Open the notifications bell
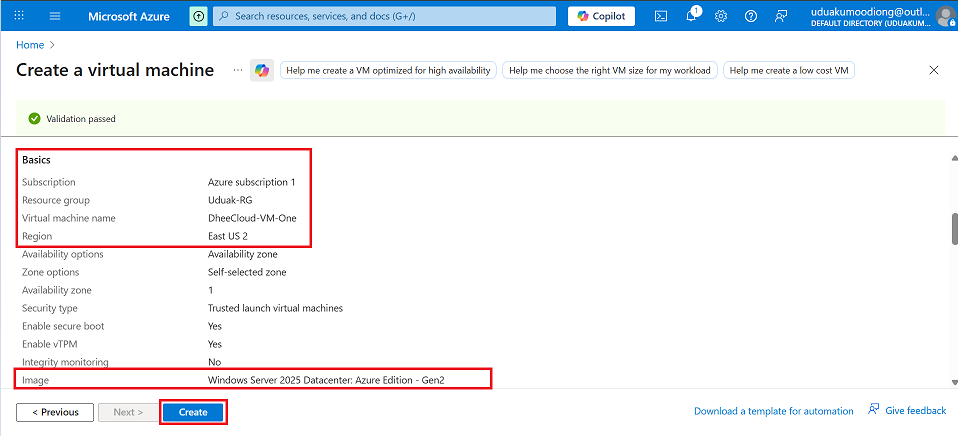This screenshot has height=436, width=958. 692,16
